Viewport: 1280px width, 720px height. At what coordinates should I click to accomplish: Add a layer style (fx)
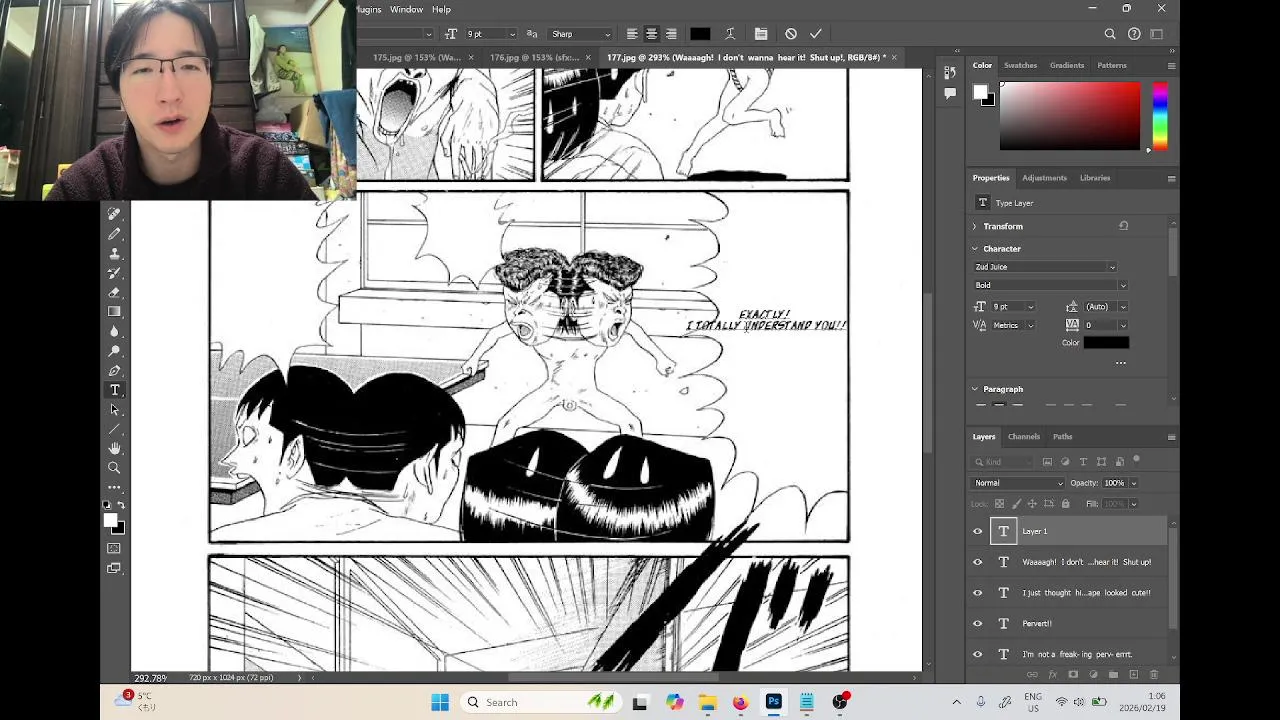(x=1052, y=675)
